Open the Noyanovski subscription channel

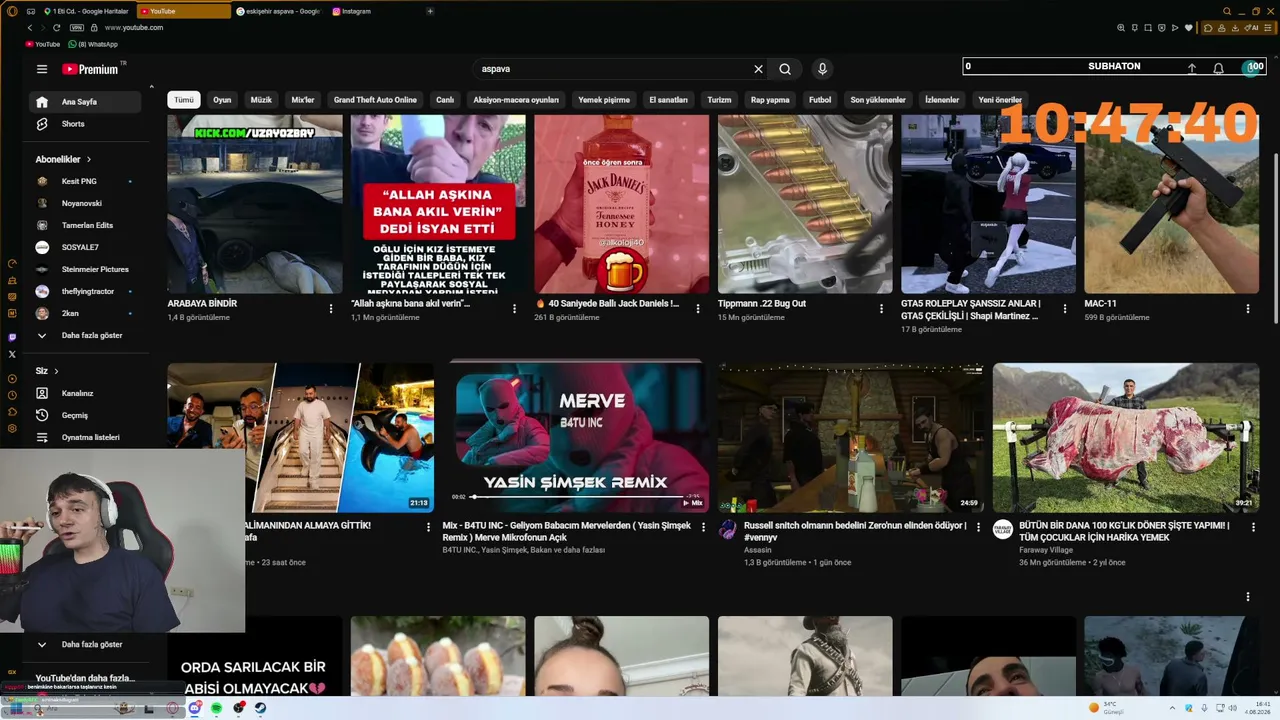(x=87, y=203)
